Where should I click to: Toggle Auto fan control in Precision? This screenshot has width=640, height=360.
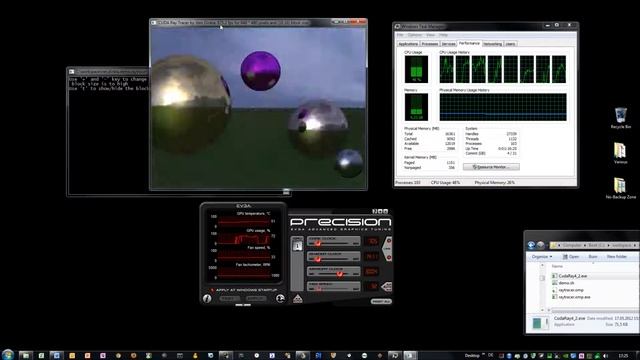pyautogui.click(x=387, y=287)
